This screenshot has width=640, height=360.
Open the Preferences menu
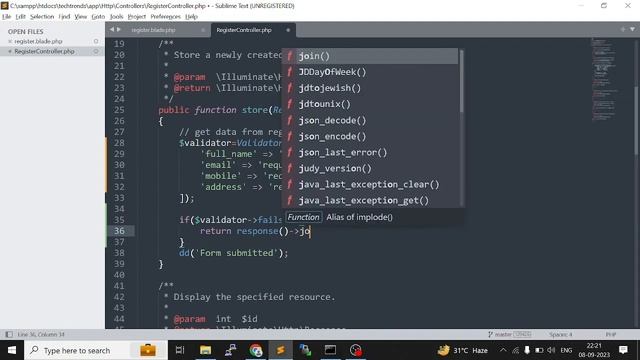click(x=166, y=17)
